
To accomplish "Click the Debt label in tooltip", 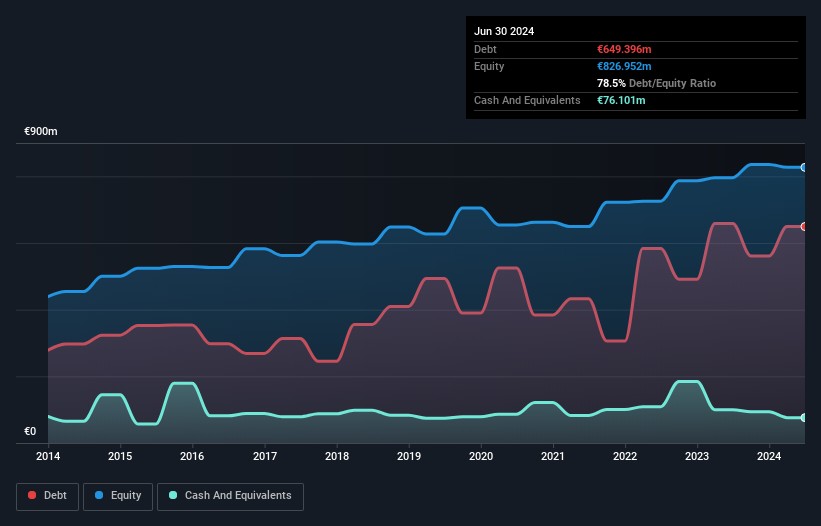I will point(485,49).
